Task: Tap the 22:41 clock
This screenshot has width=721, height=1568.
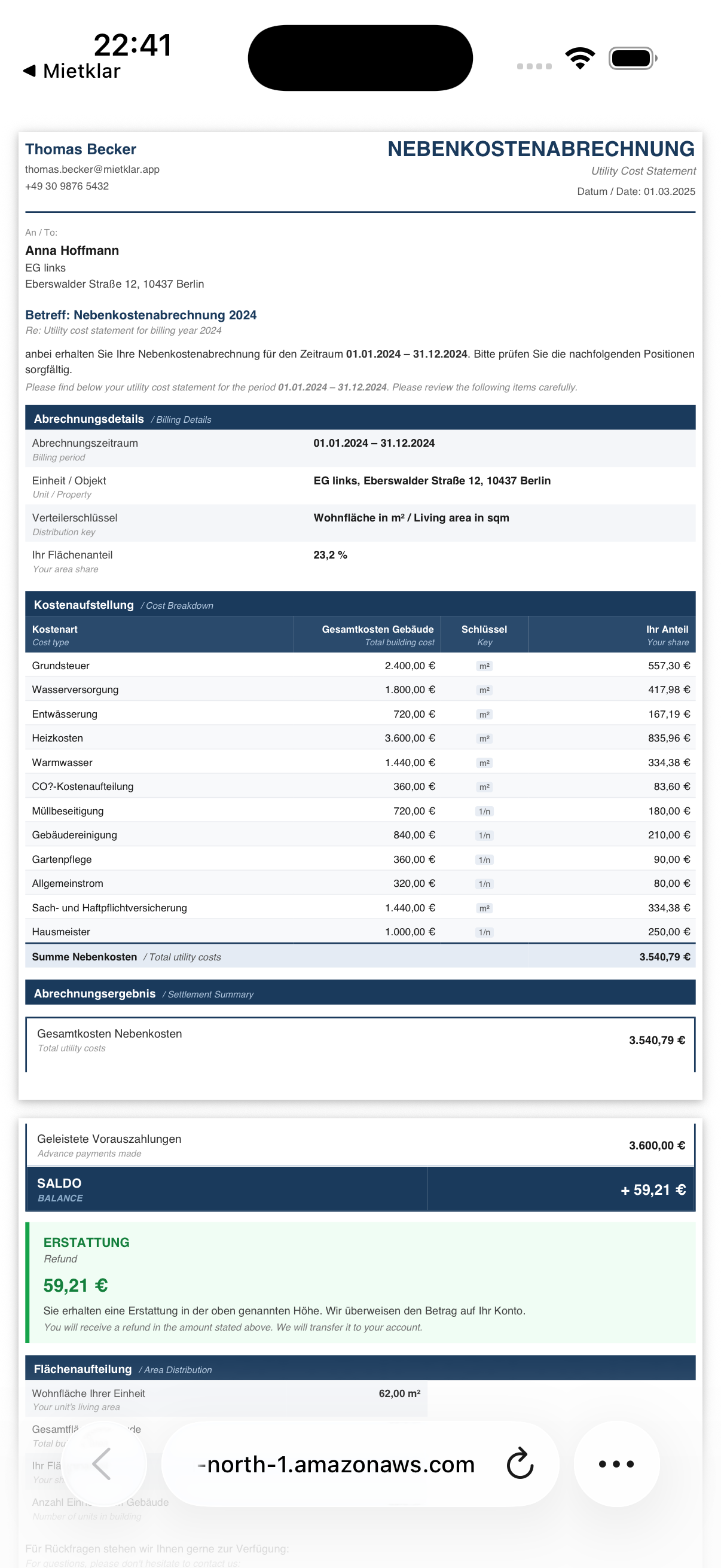Action: coord(133,45)
